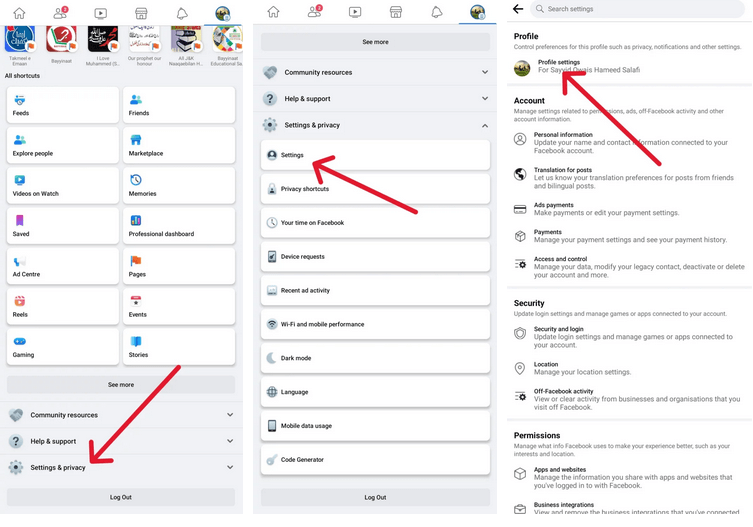
Task: Open Recent ad activity item
Action: (376, 290)
